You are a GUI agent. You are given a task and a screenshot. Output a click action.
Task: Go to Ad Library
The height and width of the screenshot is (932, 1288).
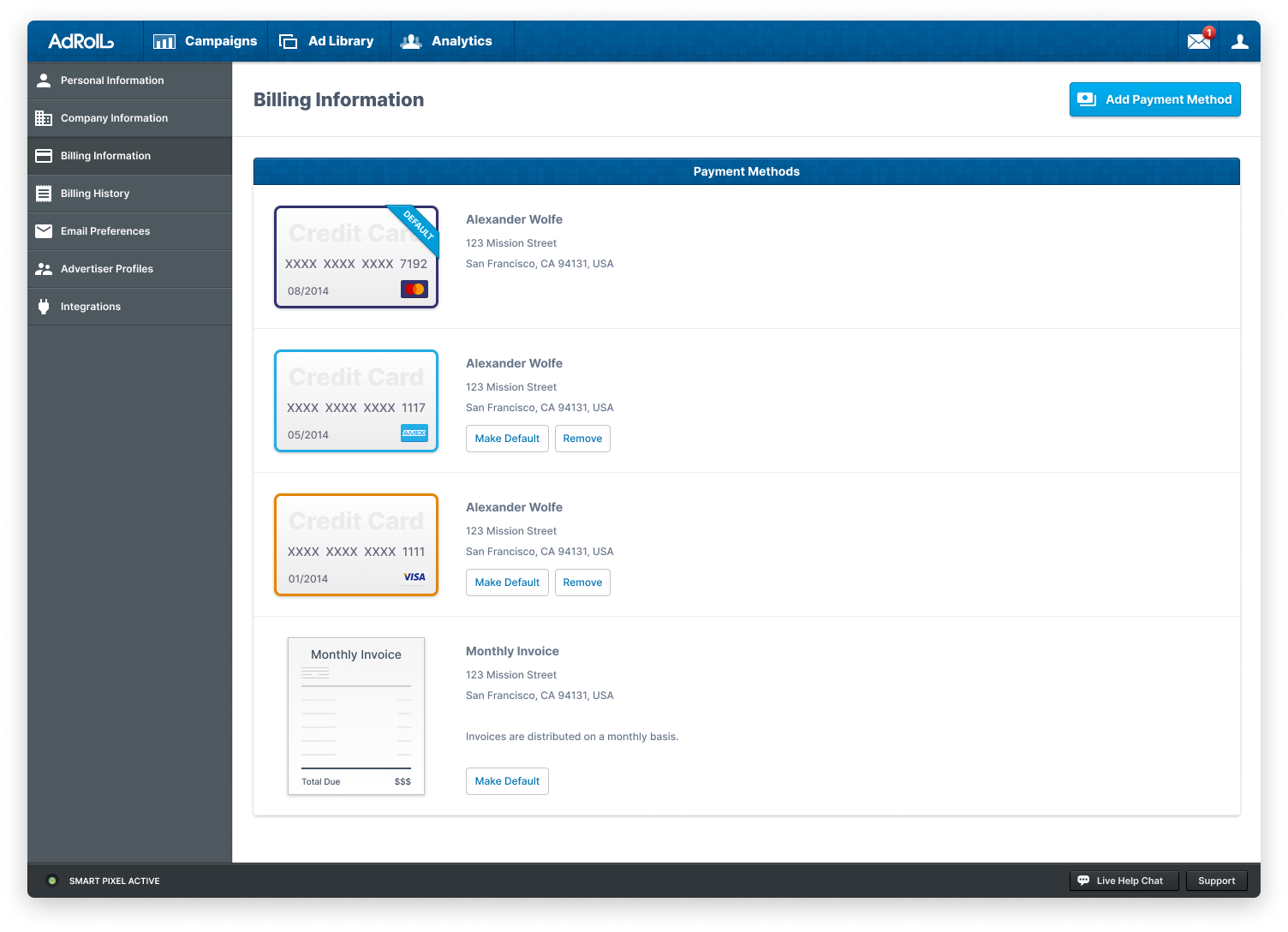point(327,41)
